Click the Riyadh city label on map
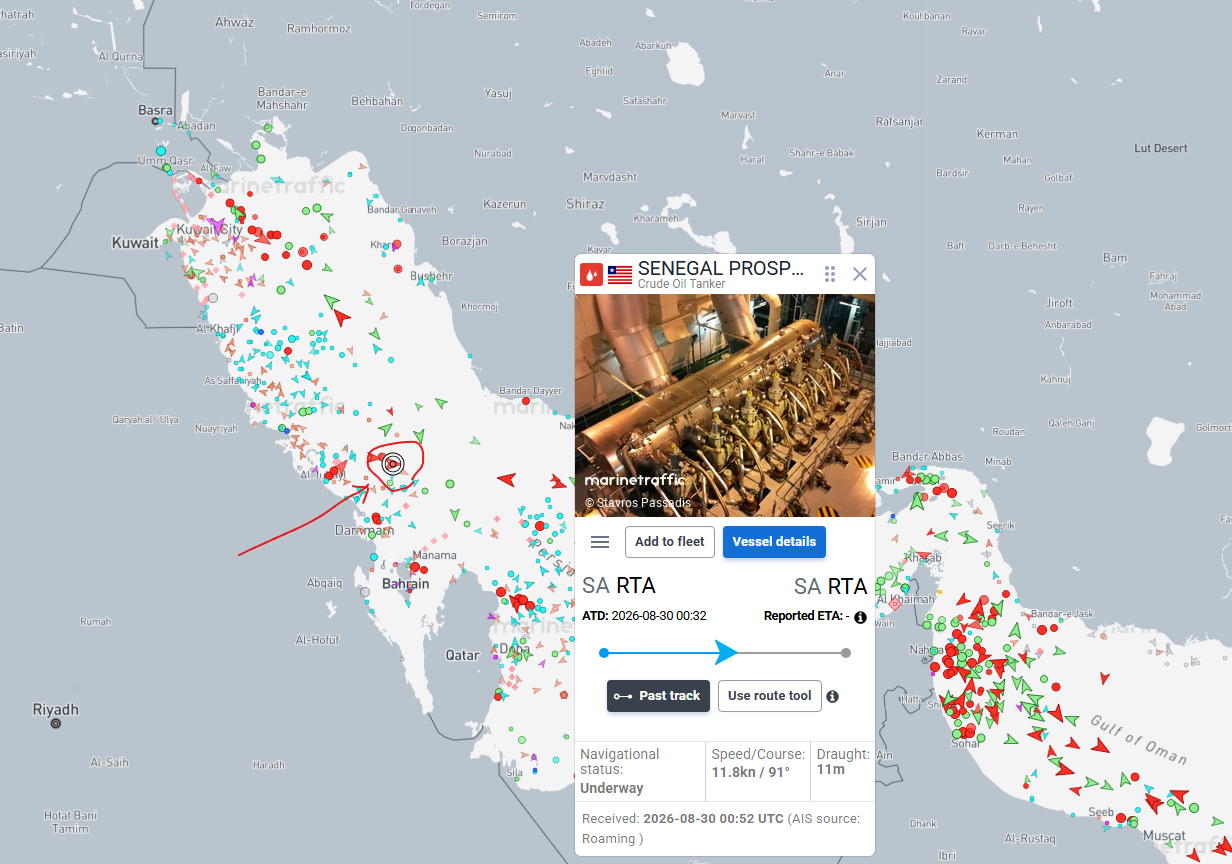Image resolution: width=1232 pixels, height=864 pixels. coord(56,710)
